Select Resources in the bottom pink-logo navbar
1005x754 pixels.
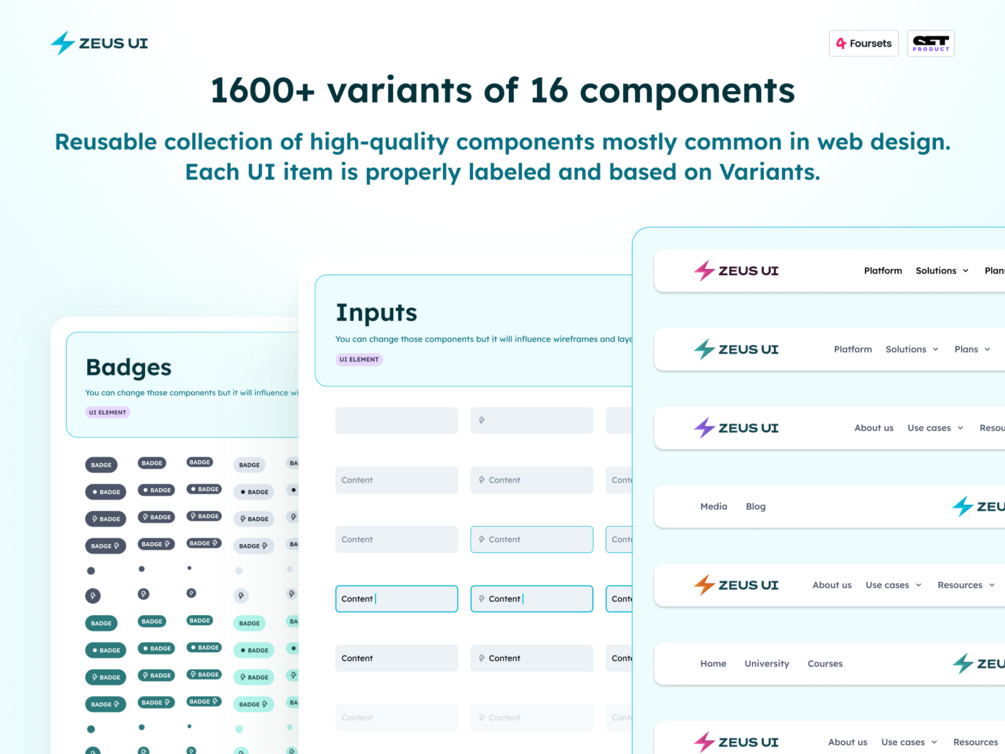pos(976,742)
